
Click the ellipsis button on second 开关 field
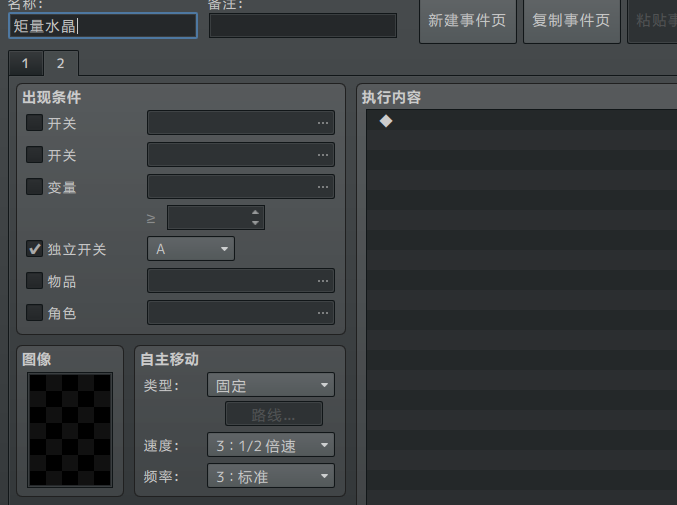(322, 155)
